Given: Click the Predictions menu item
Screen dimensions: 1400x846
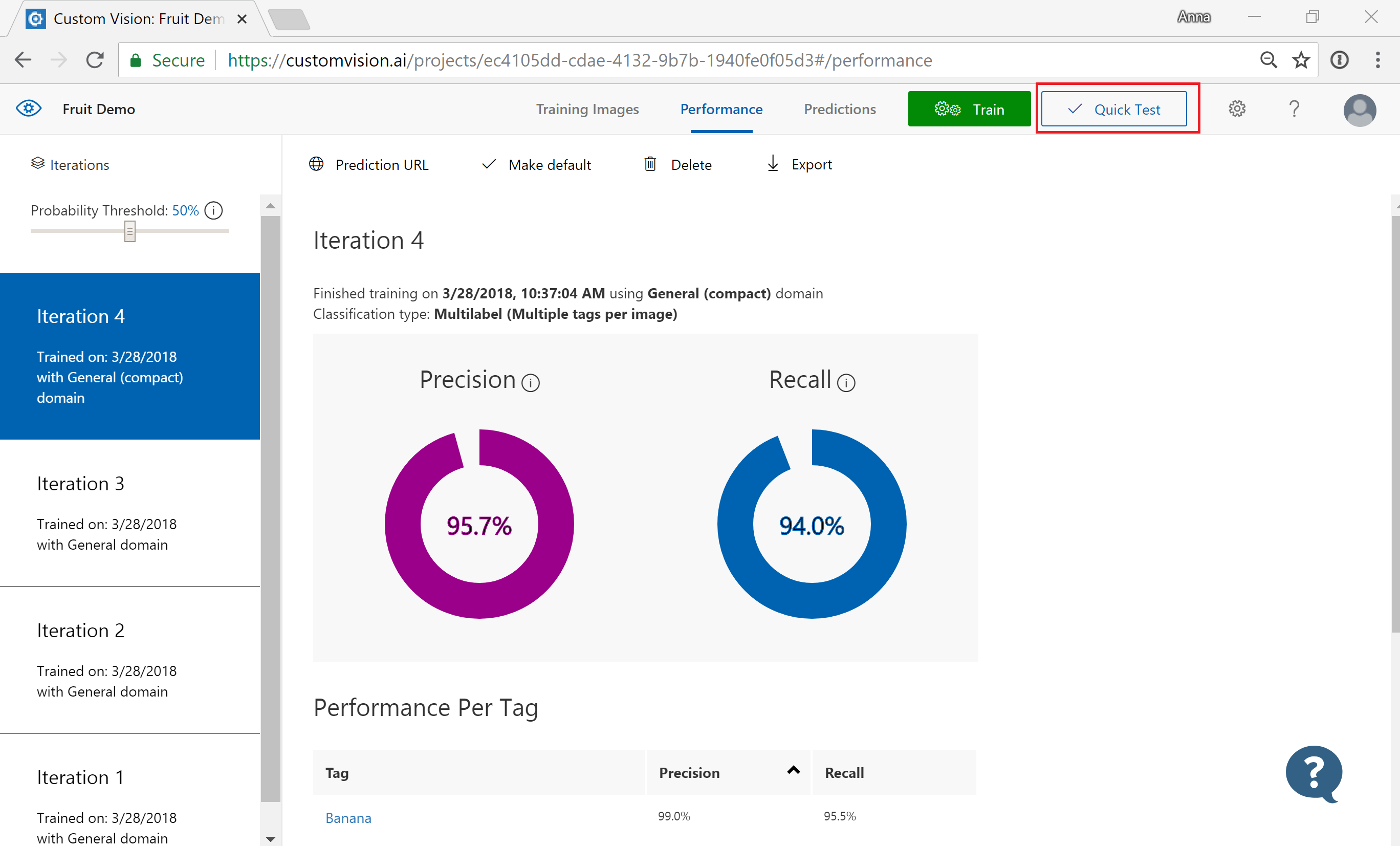Looking at the screenshot, I should pos(840,109).
